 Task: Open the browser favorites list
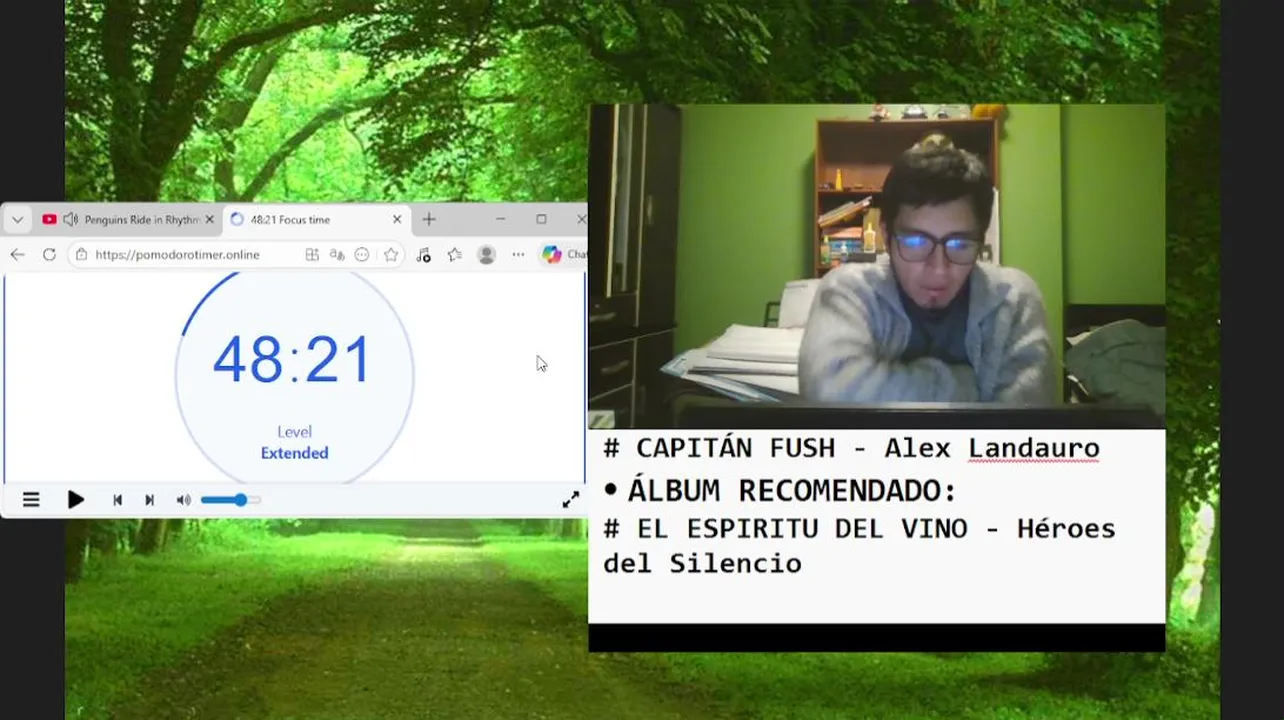[x=455, y=255]
